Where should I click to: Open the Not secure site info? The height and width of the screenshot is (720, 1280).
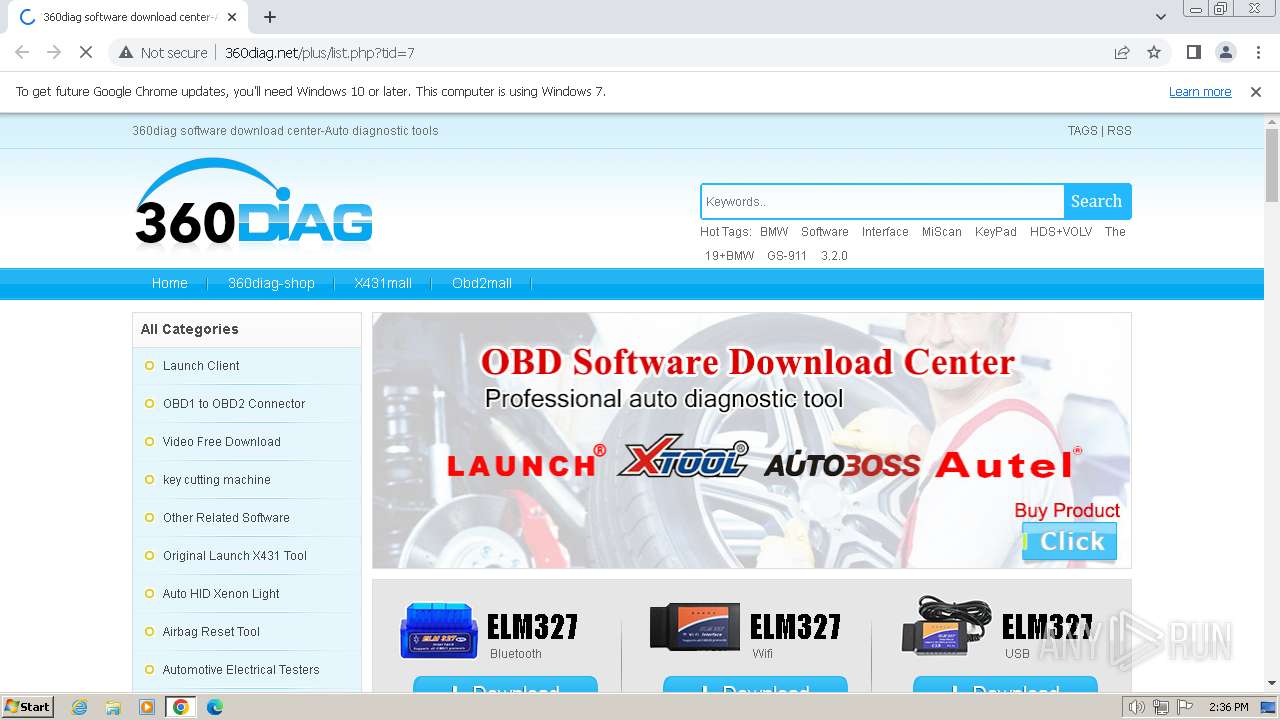tap(163, 53)
